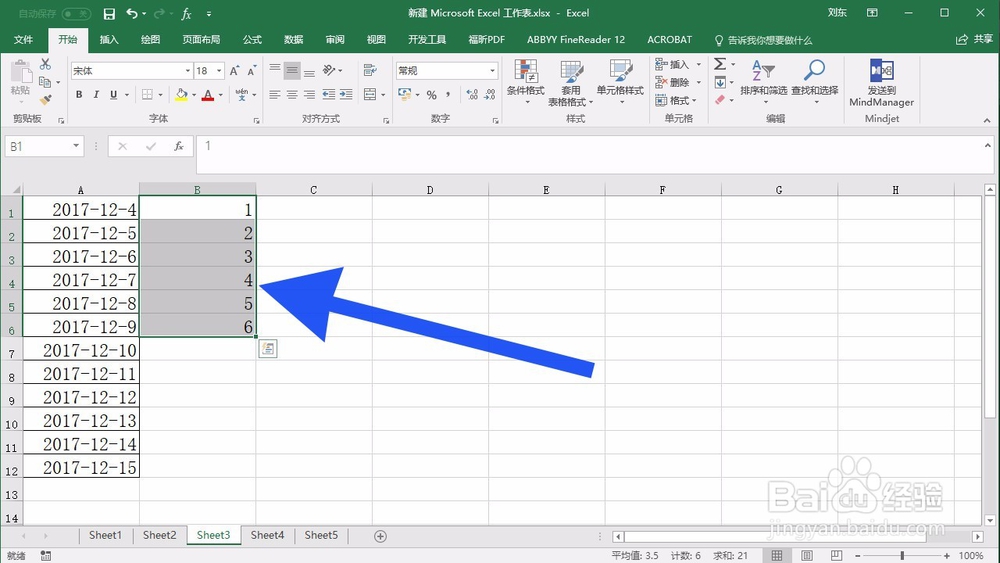Open the font name dropdown
Image resolution: width=1000 pixels, height=563 pixels.
pos(188,71)
